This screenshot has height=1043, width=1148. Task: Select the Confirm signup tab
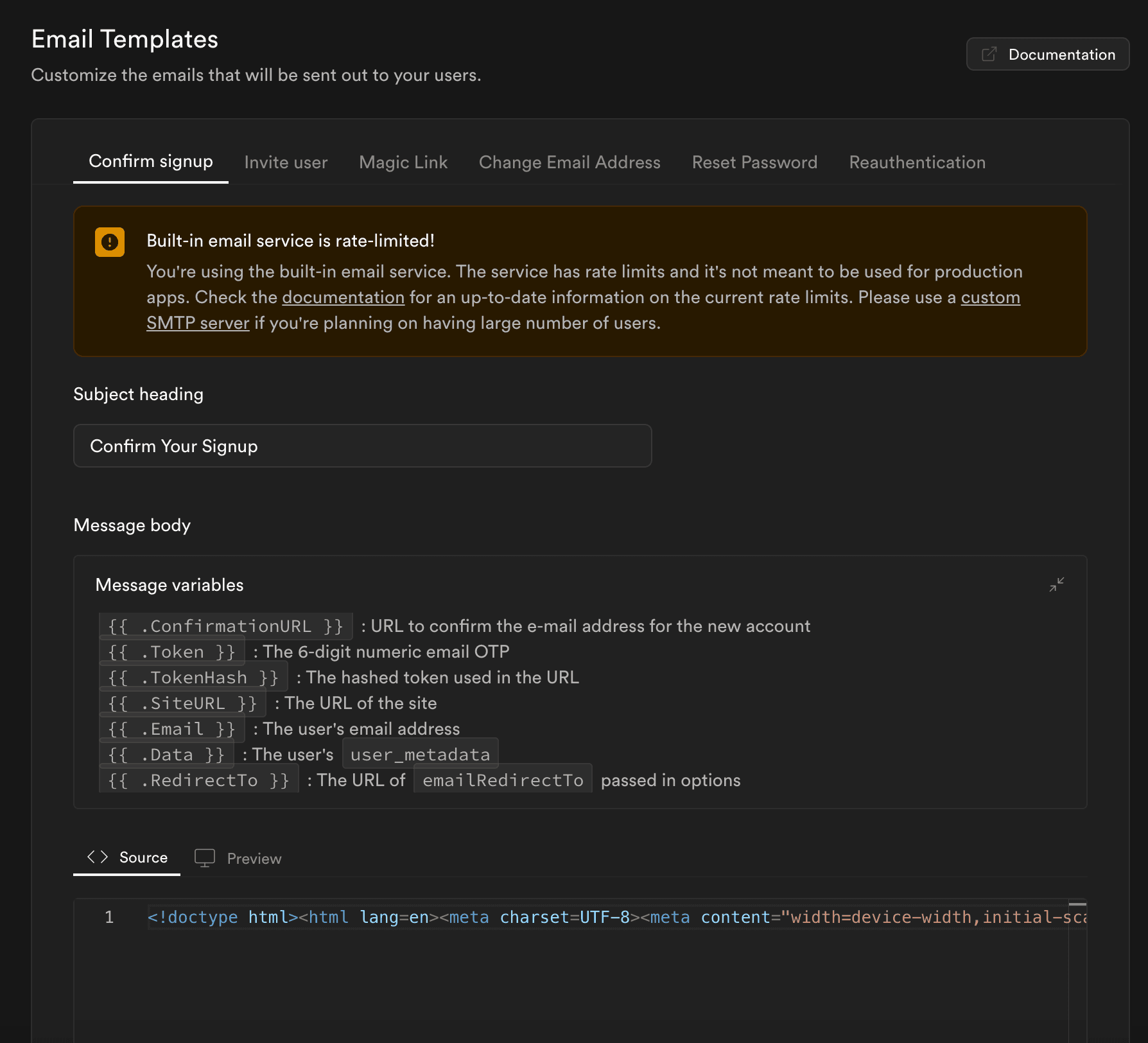click(x=151, y=161)
